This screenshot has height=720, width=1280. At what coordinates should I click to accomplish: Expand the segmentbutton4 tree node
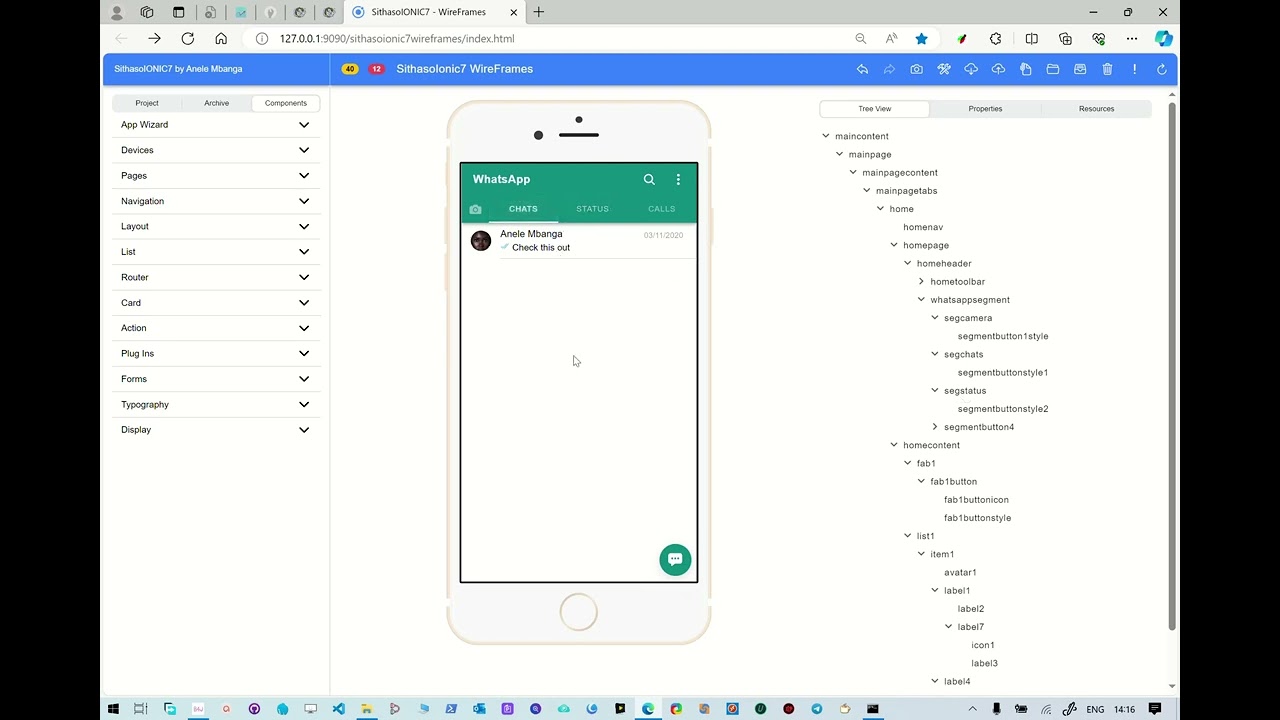pyautogui.click(x=935, y=427)
